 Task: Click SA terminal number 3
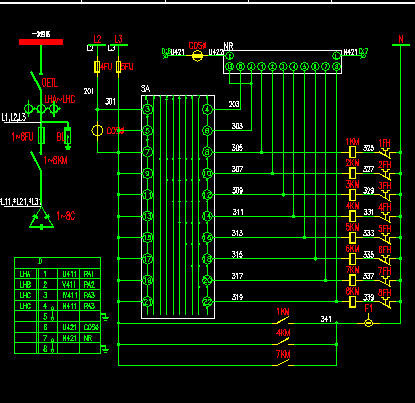coord(148,109)
